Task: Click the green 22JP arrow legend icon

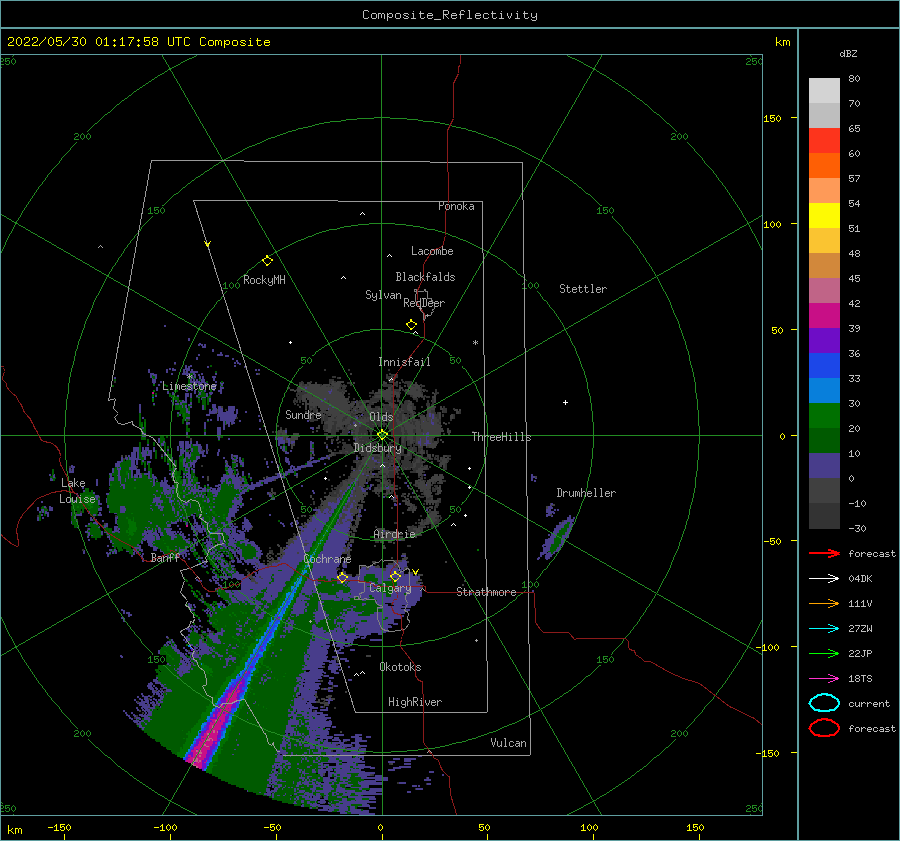Action: click(x=824, y=653)
